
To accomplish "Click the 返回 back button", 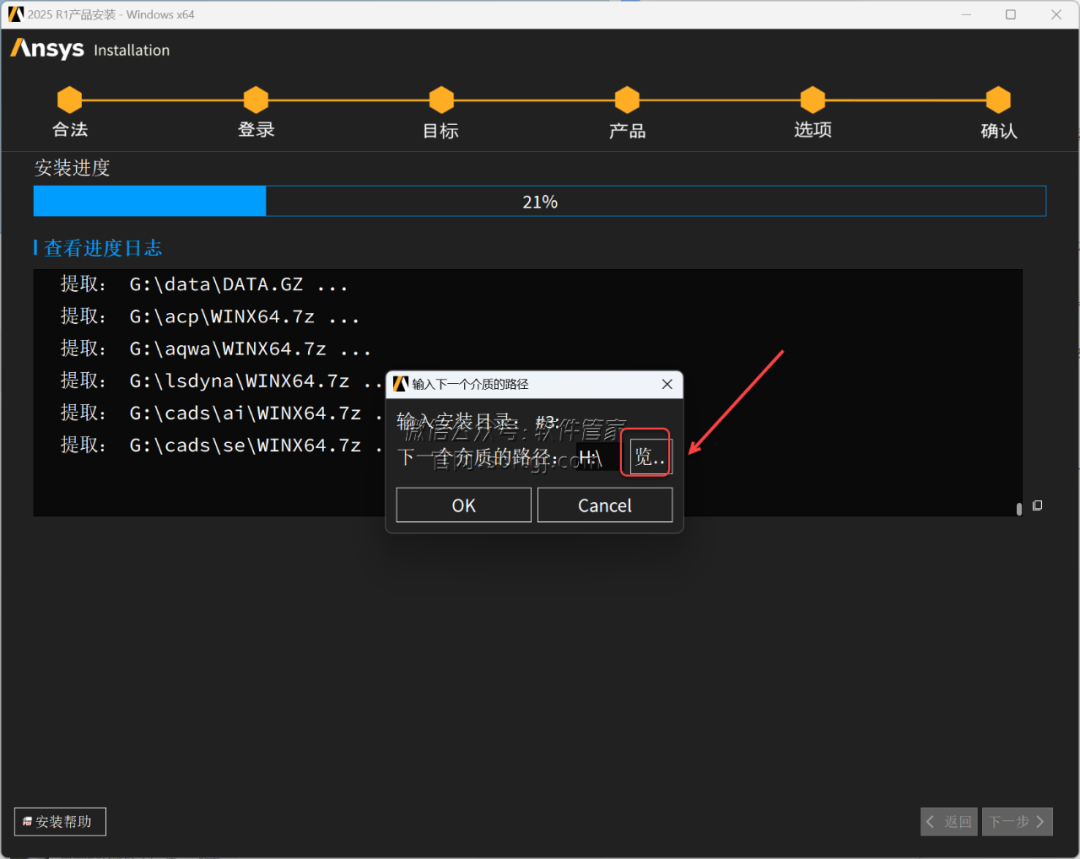I will (949, 821).
